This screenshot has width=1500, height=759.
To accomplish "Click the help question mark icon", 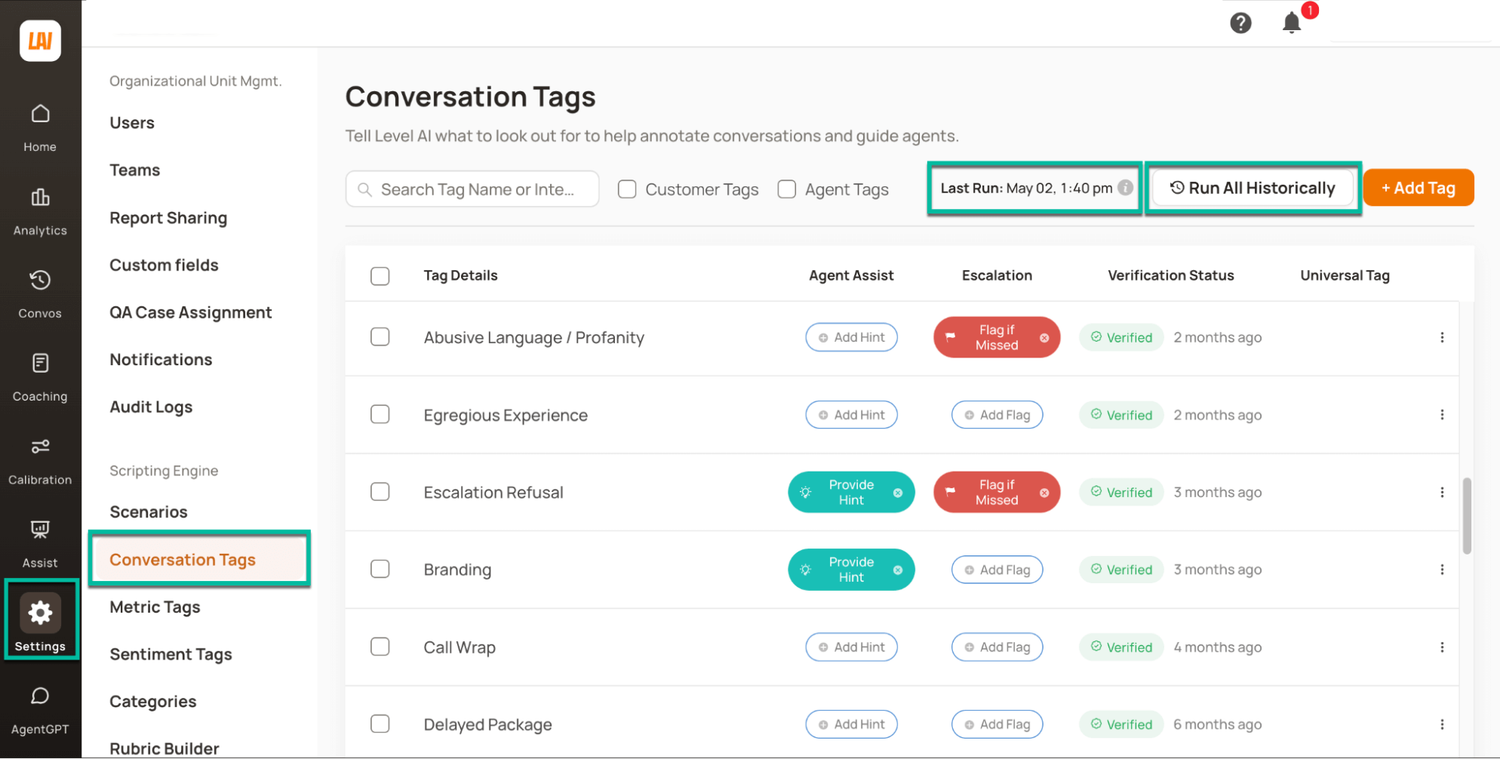I will [x=1241, y=23].
